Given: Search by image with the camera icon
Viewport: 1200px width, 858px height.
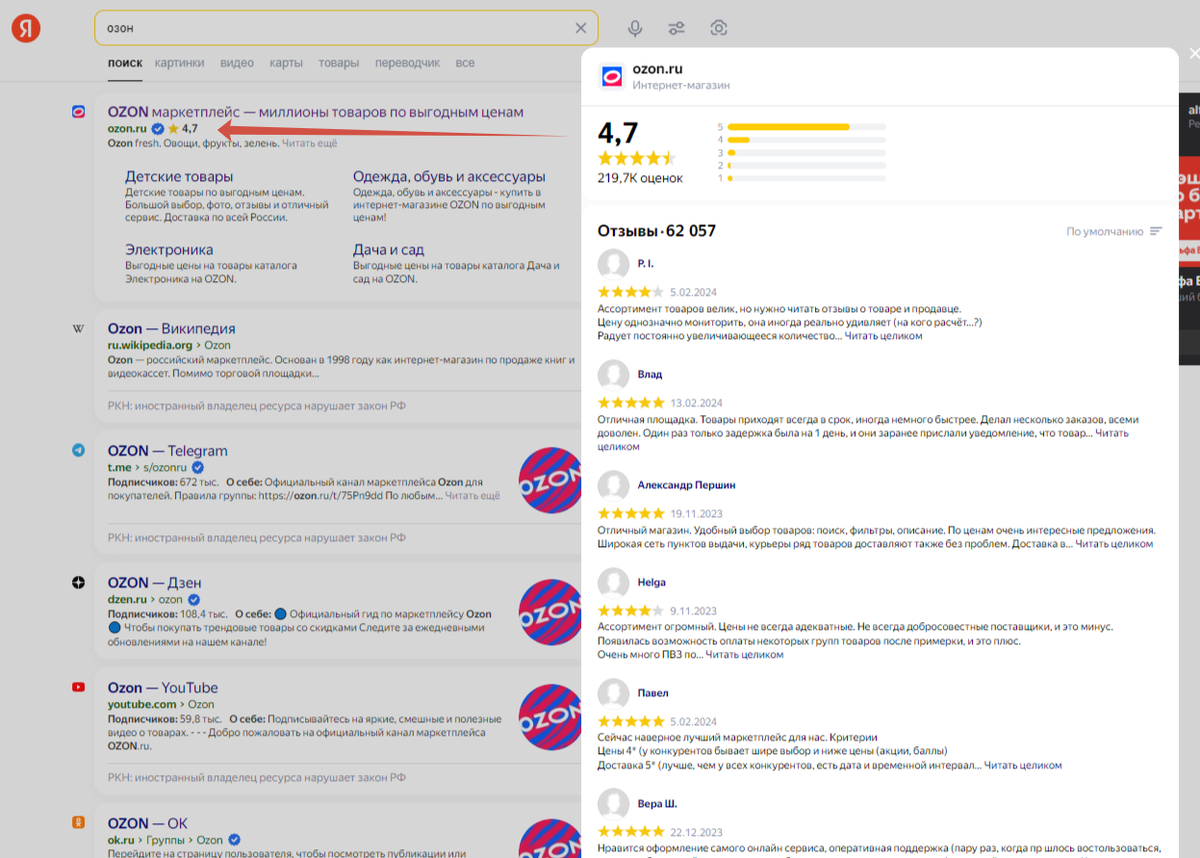Looking at the screenshot, I should [718, 28].
